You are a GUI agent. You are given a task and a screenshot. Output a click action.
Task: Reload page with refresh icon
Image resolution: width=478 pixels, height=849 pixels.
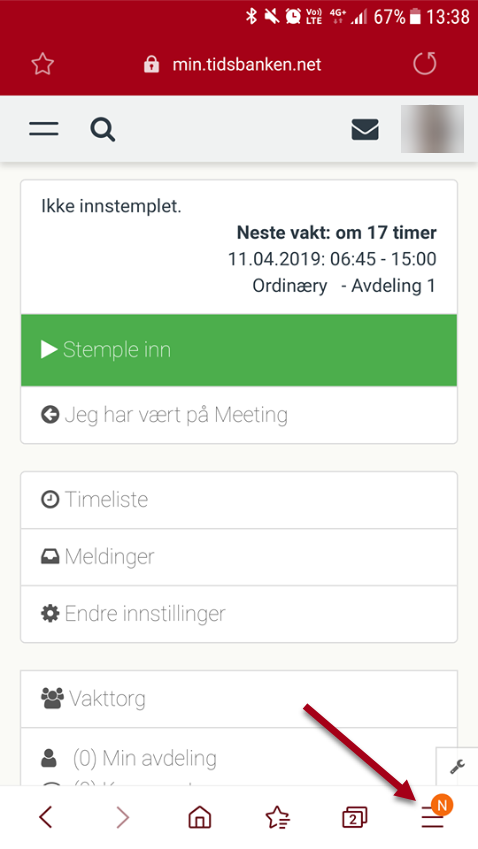424,64
